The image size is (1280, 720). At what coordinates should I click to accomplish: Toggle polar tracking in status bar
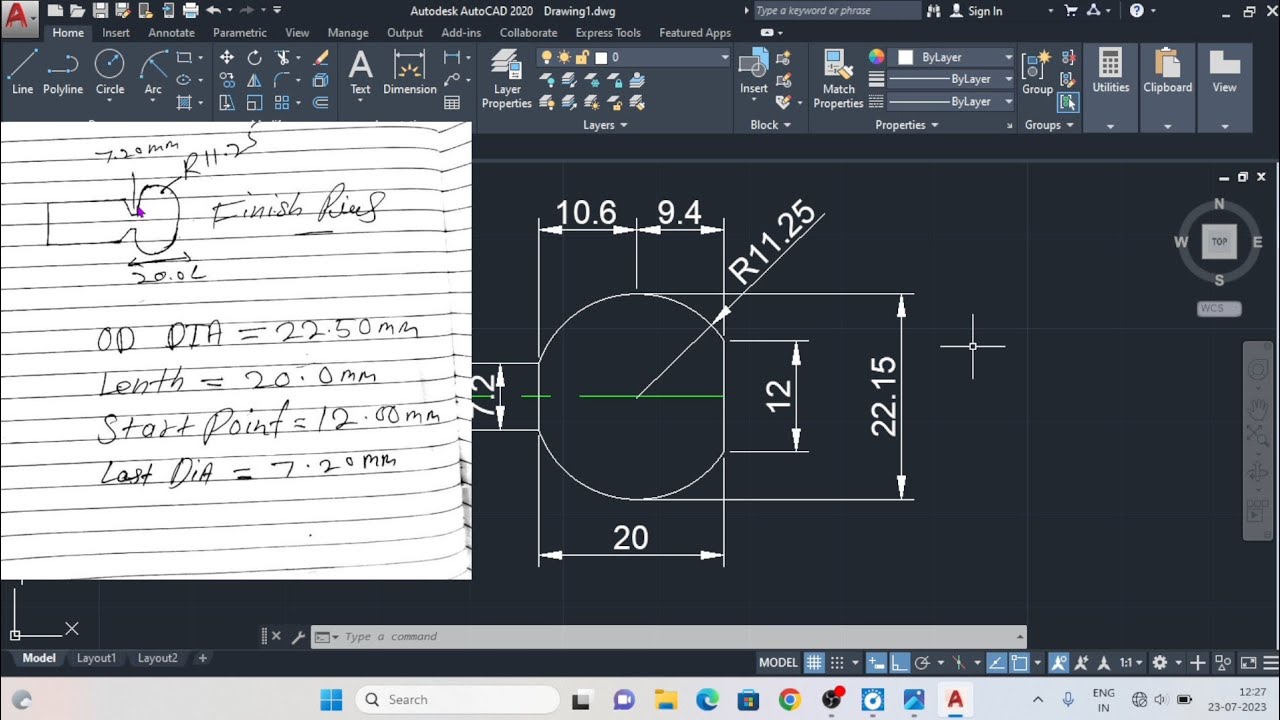pyautogui.click(x=923, y=662)
